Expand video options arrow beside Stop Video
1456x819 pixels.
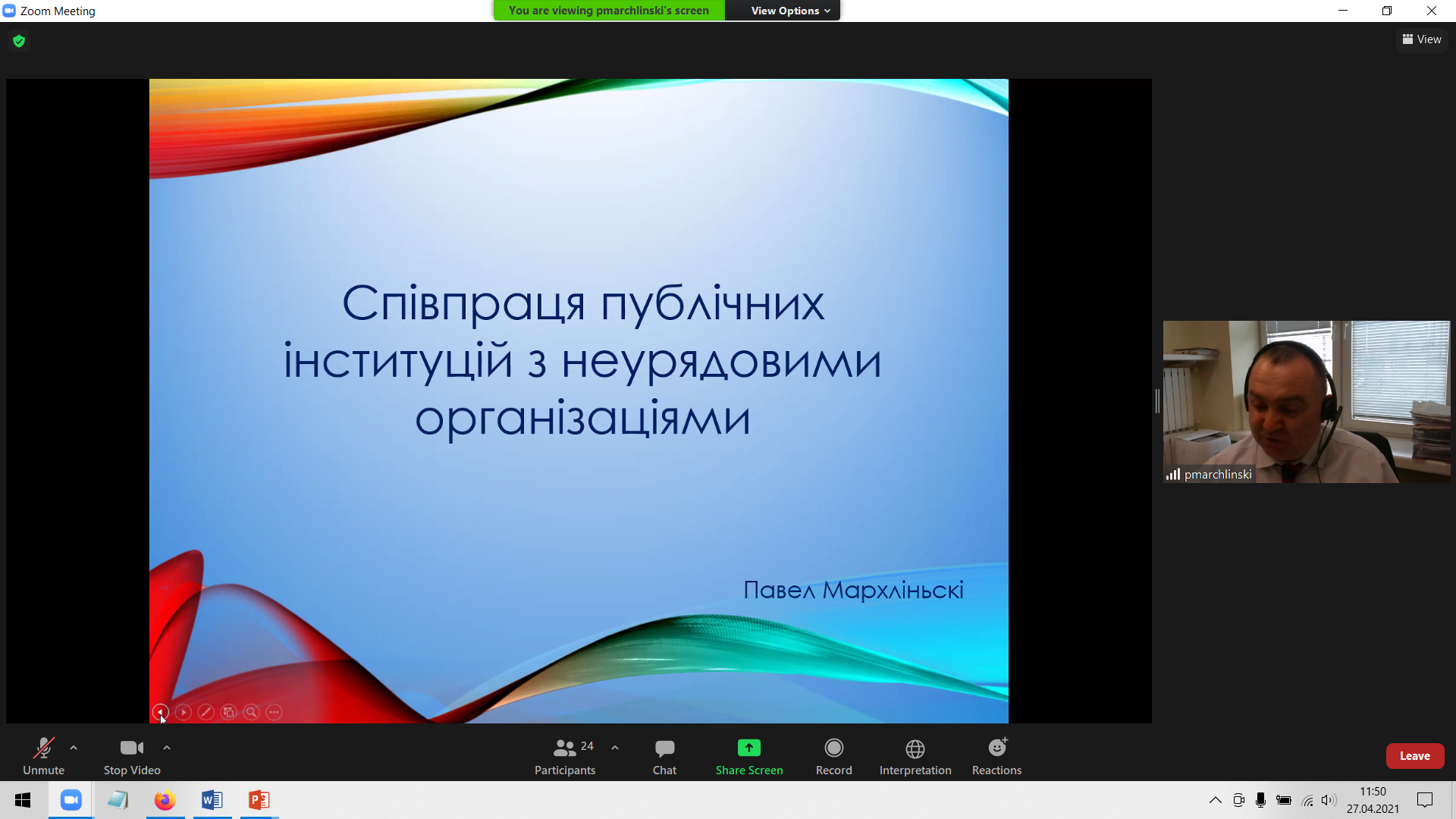click(167, 748)
